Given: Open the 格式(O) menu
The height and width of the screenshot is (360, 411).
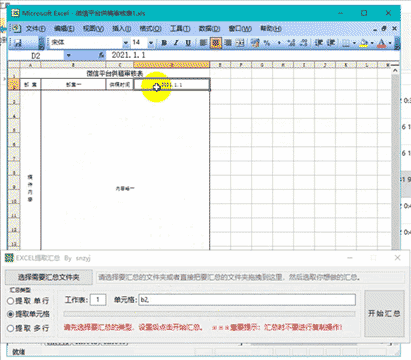Looking at the screenshot, I should coord(150,28).
